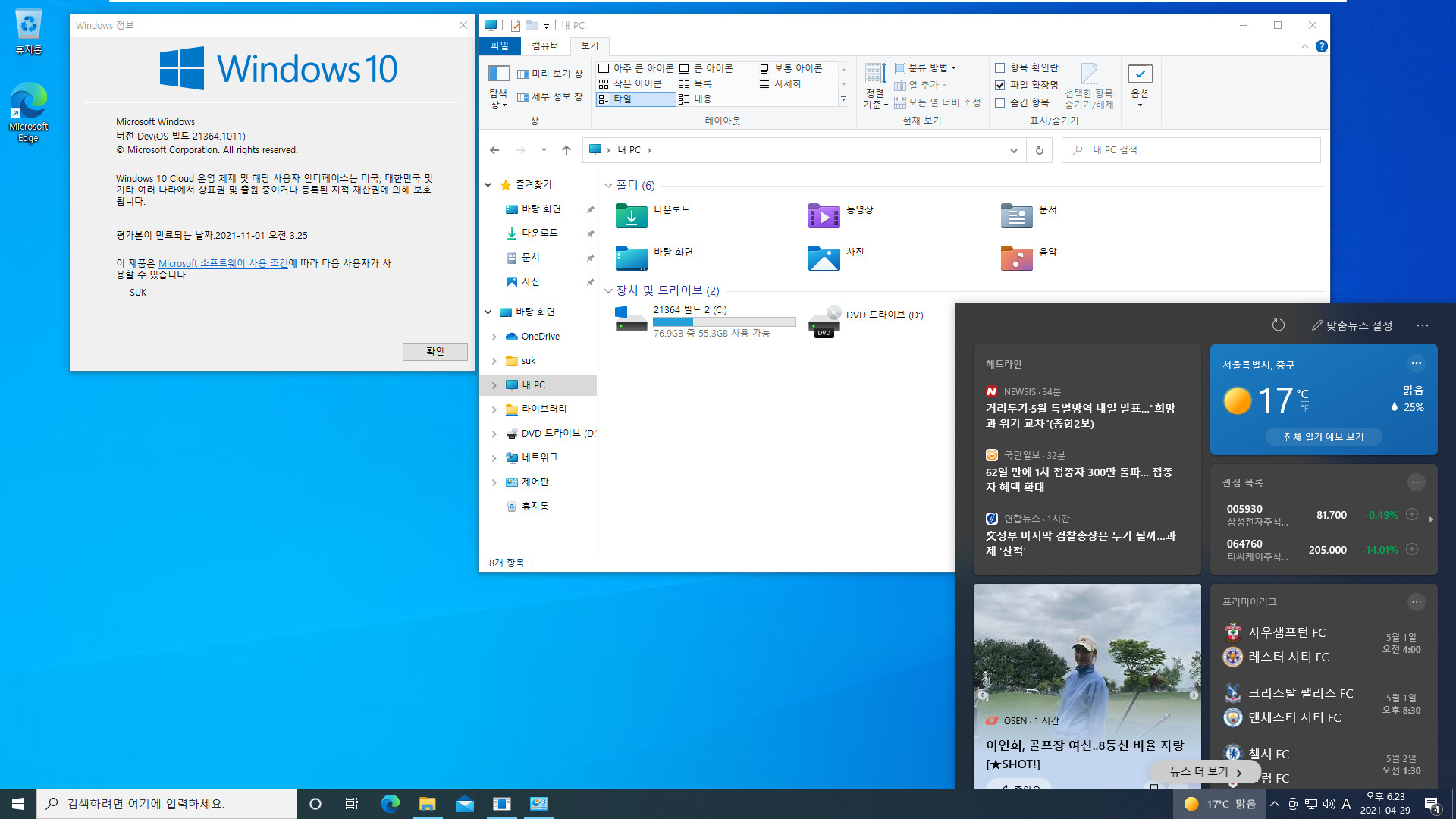Click 뉴스 더 보기 button

tap(1206, 772)
